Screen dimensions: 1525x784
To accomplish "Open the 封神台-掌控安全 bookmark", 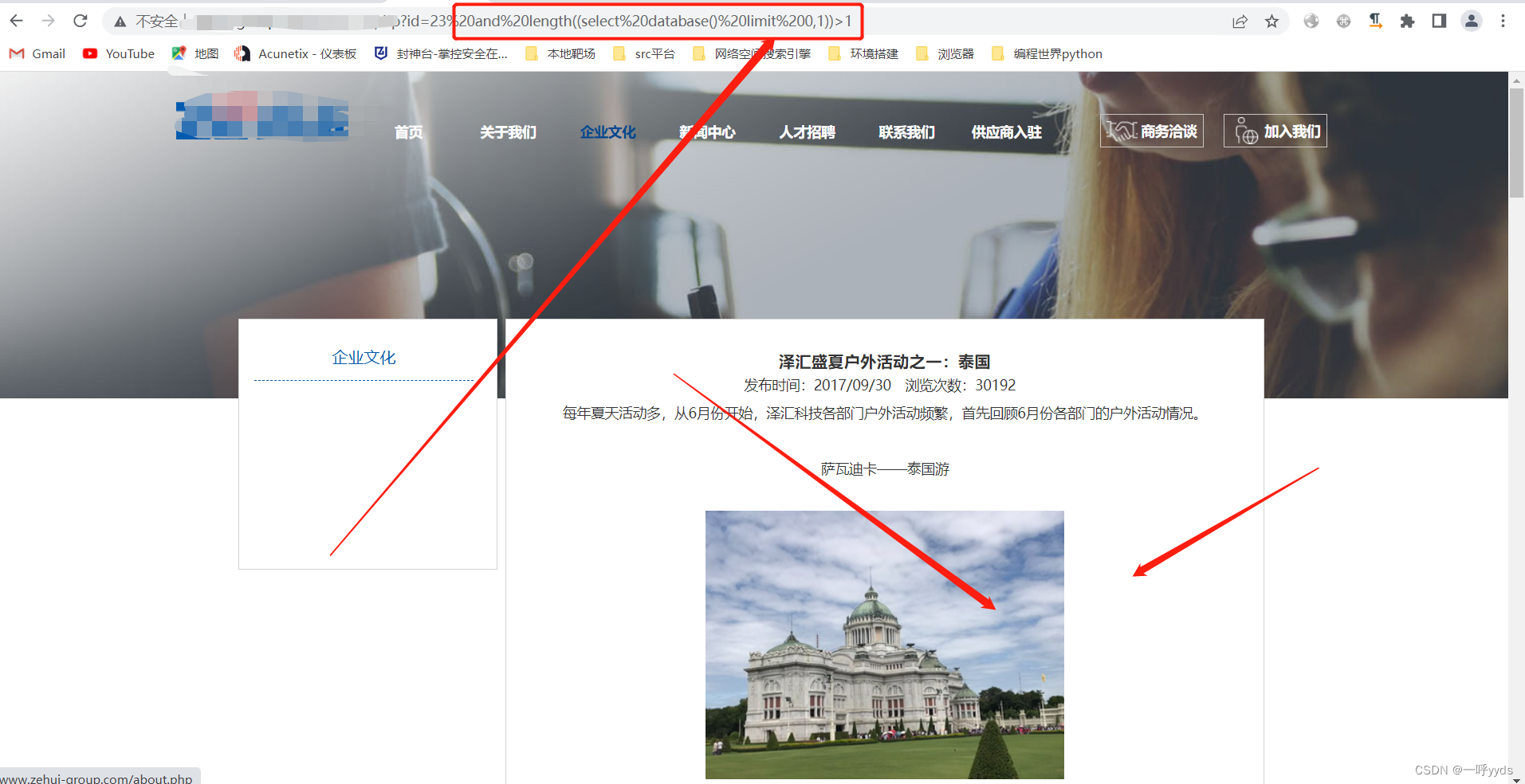I will [x=441, y=53].
